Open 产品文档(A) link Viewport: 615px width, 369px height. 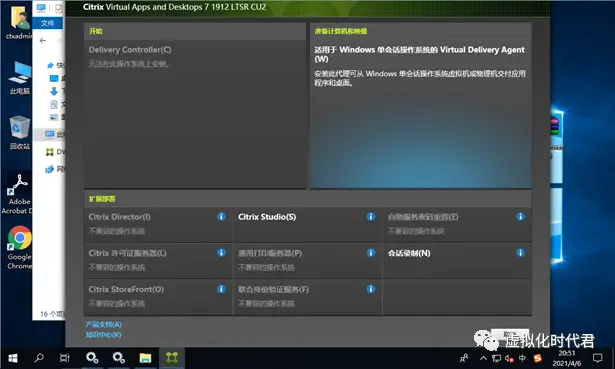click(104, 324)
